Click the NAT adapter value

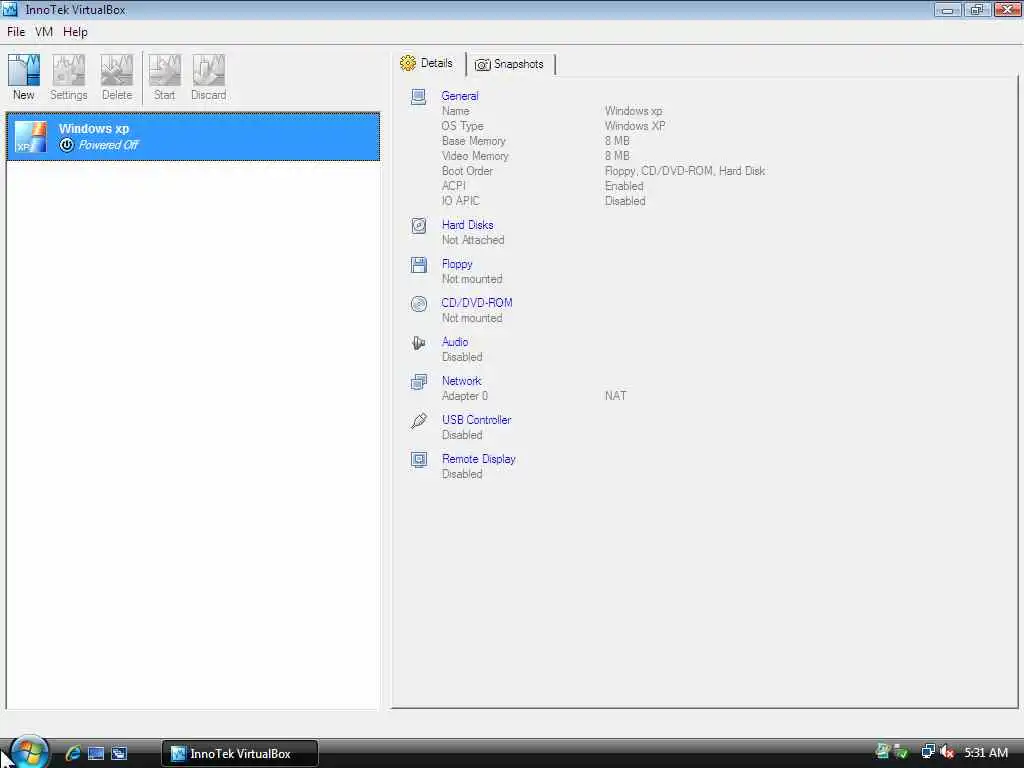coord(615,396)
